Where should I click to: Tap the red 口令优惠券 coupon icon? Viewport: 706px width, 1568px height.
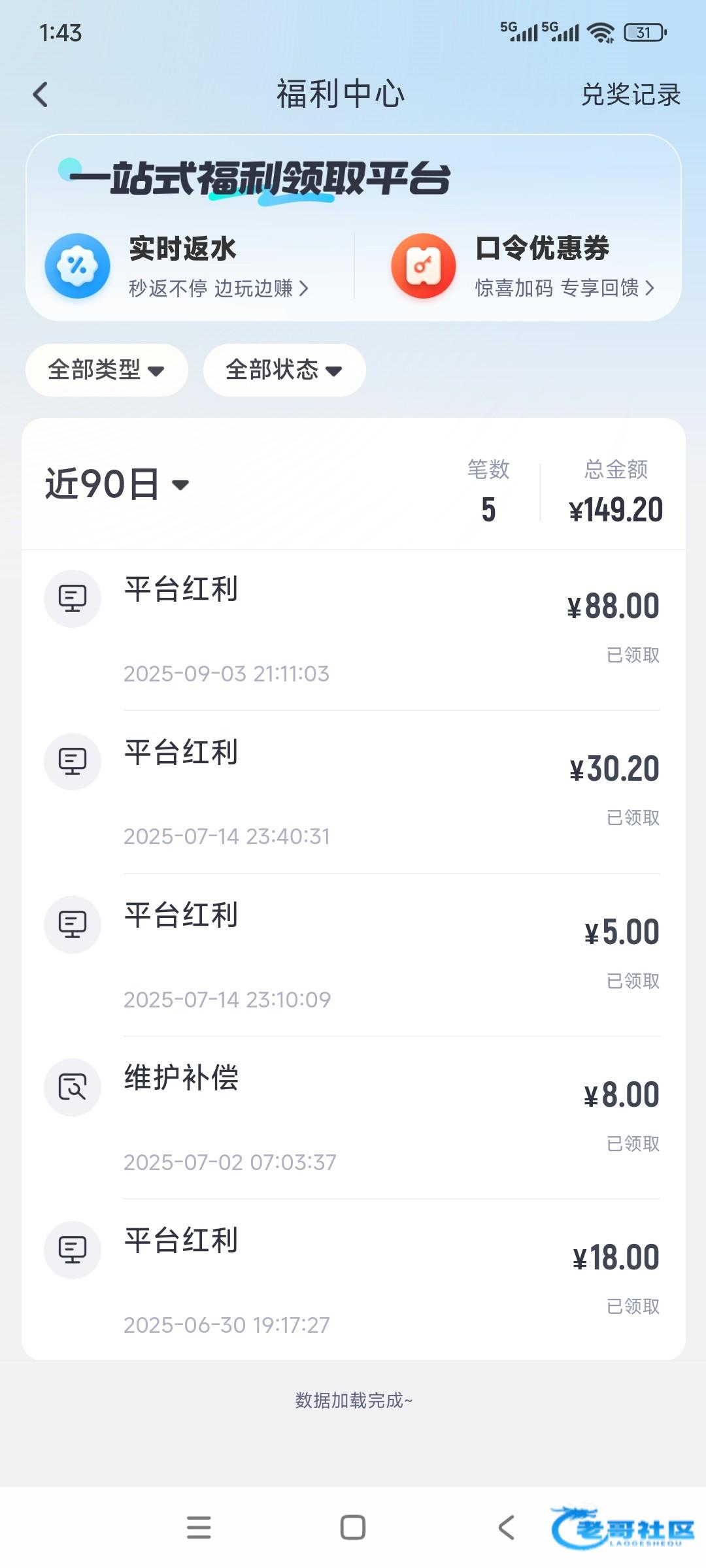pyautogui.click(x=424, y=266)
